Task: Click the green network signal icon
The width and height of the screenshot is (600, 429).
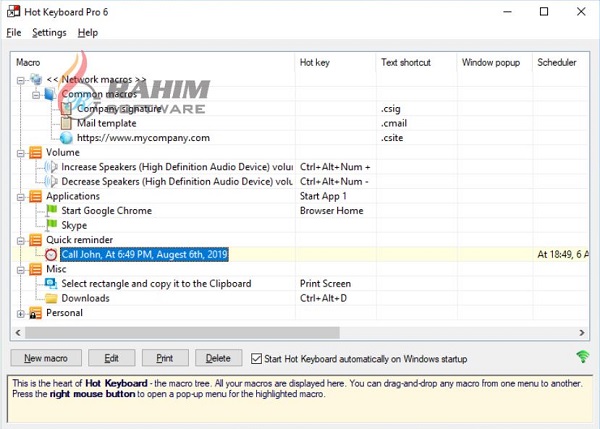Action: (x=582, y=357)
